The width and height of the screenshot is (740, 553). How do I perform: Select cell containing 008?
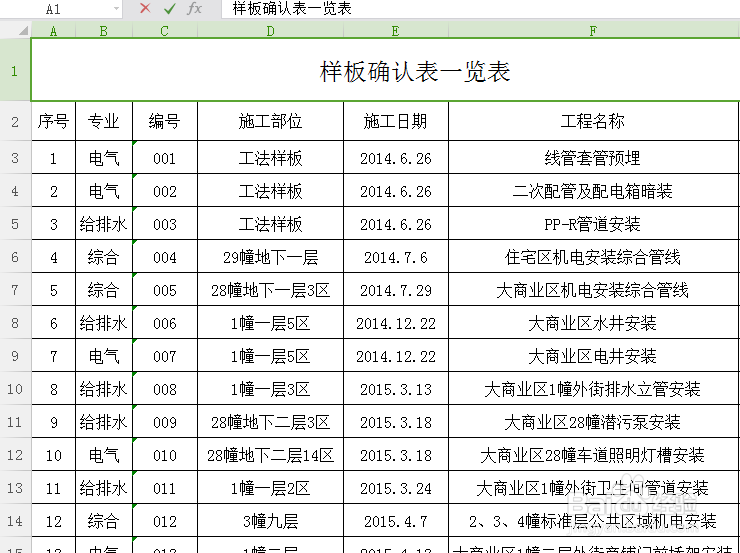pyautogui.click(x=165, y=389)
